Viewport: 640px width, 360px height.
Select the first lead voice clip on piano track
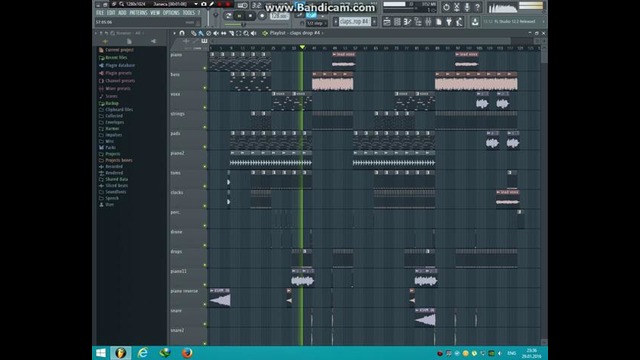(x=343, y=60)
